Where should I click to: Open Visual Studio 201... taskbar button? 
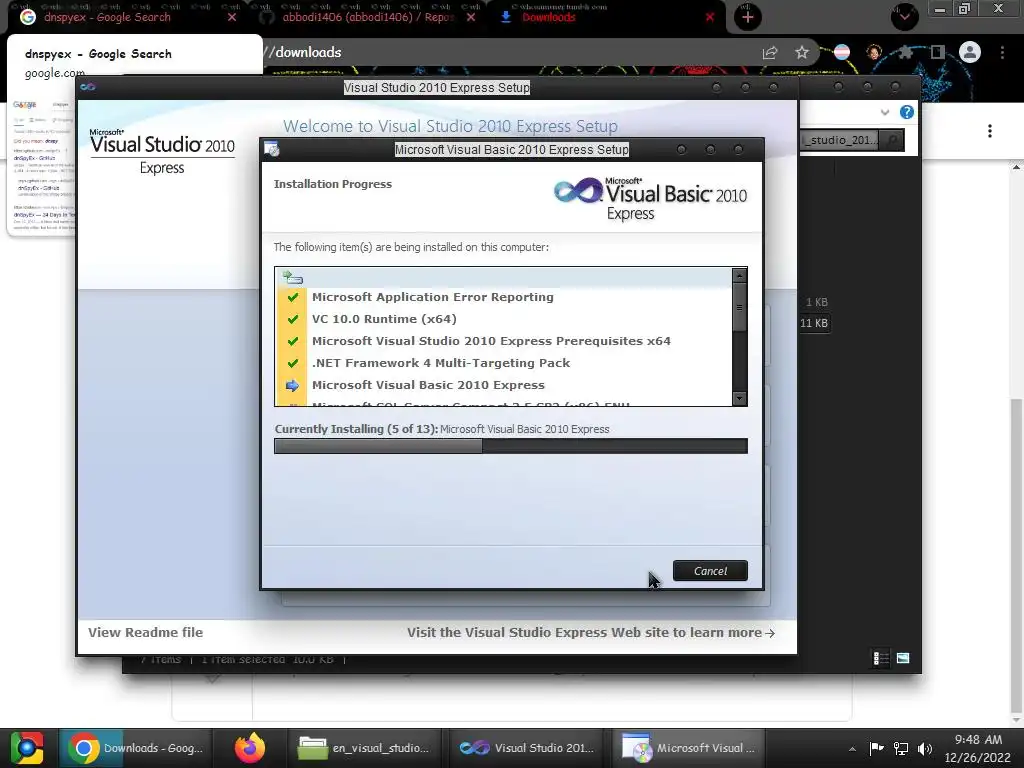coord(526,748)
